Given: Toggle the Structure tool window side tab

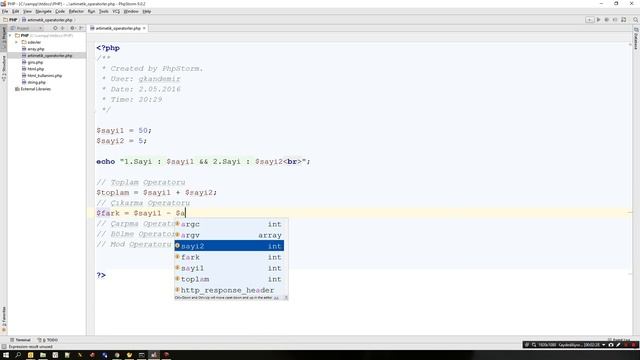Looking at the screenshot, I should [4, 69].
